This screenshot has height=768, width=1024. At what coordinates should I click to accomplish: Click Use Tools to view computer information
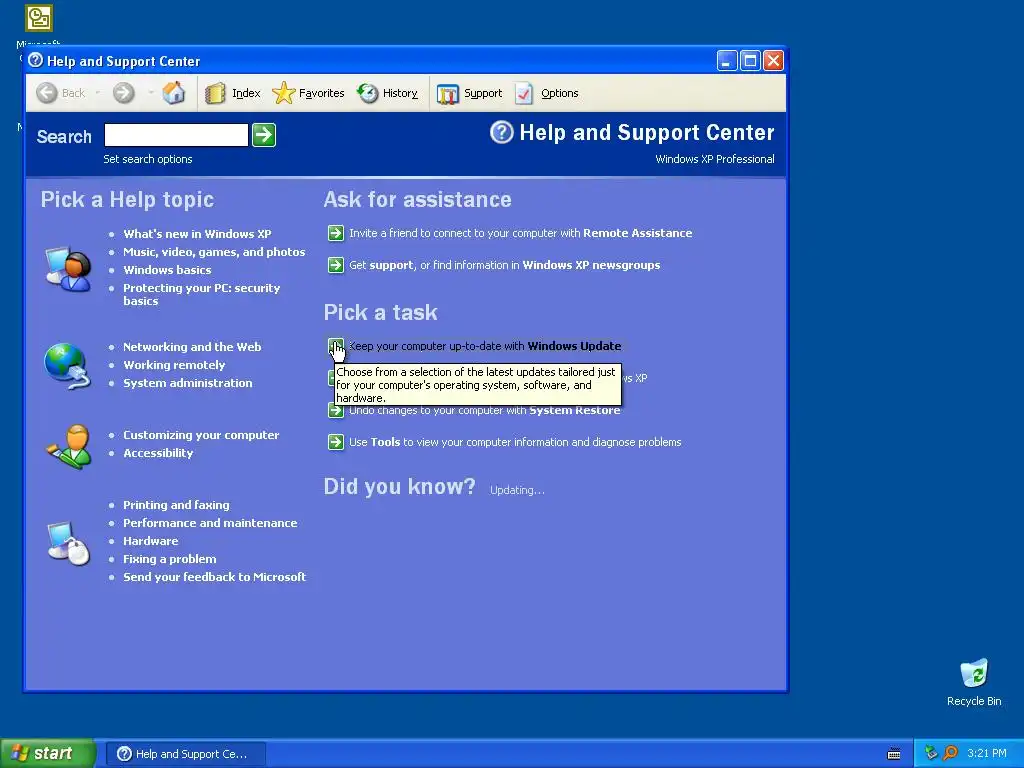[x=515, y=442]
